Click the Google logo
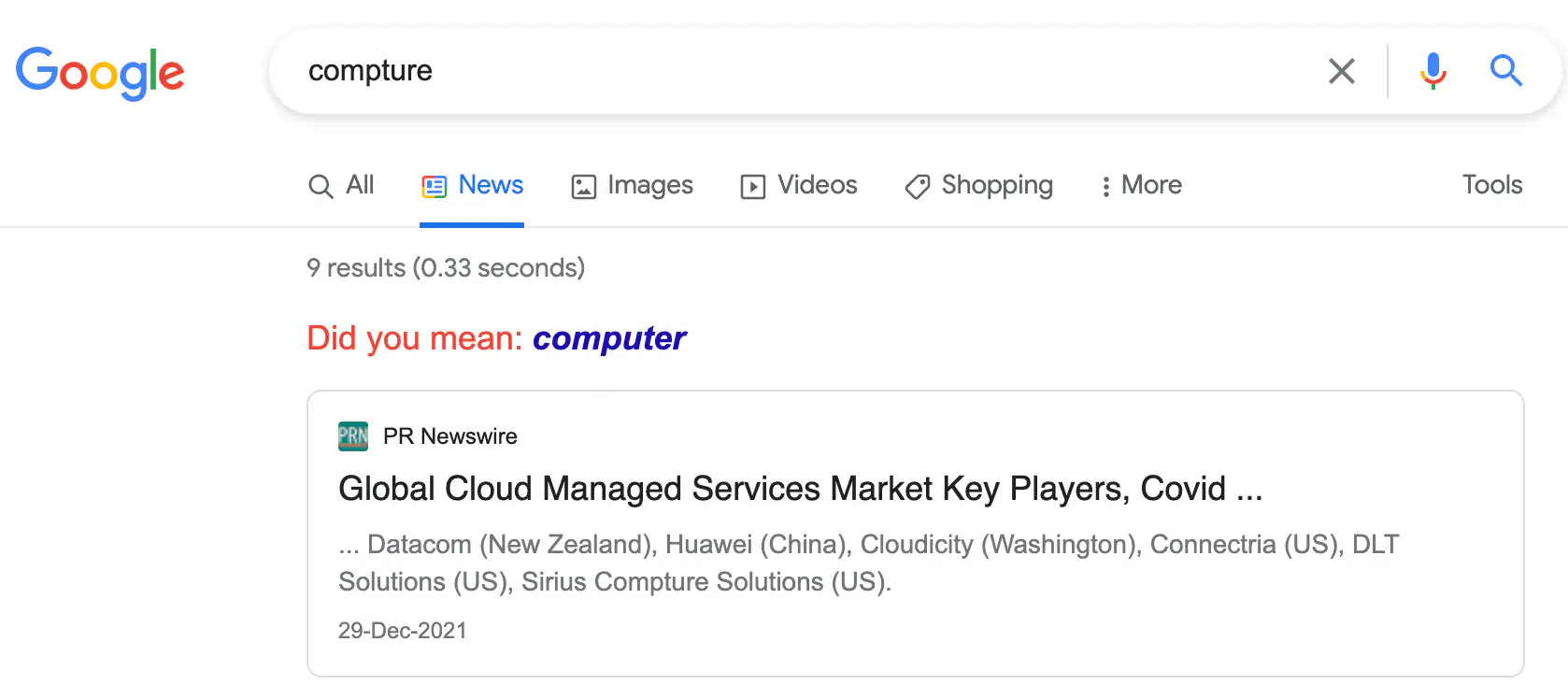The image size is (1568, 699). click(x=100, y=73)
